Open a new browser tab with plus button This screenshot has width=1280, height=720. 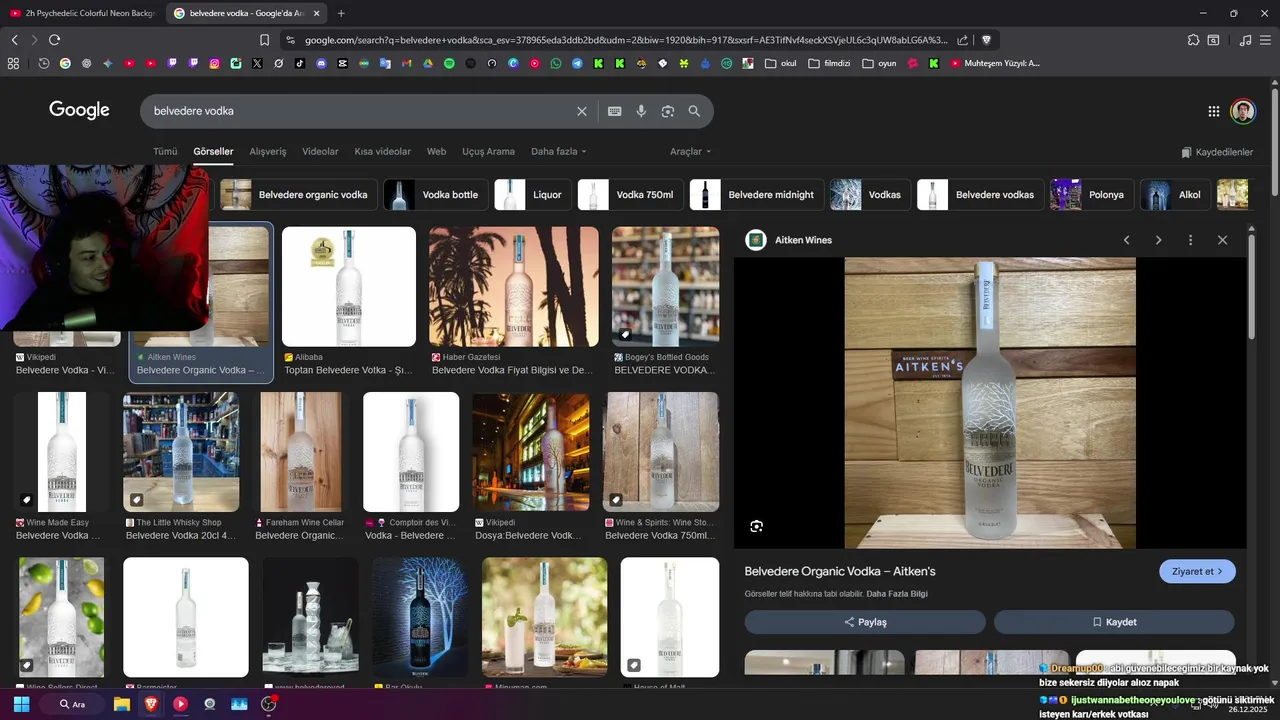341,13
